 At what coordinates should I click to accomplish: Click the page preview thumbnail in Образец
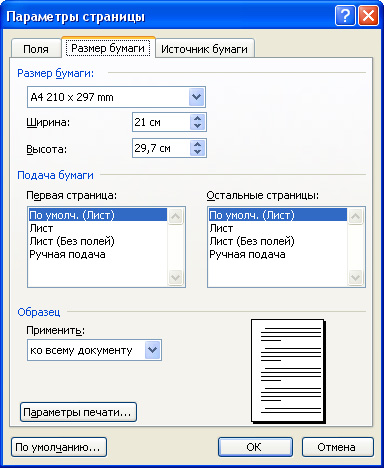click(x=288, y=371)
